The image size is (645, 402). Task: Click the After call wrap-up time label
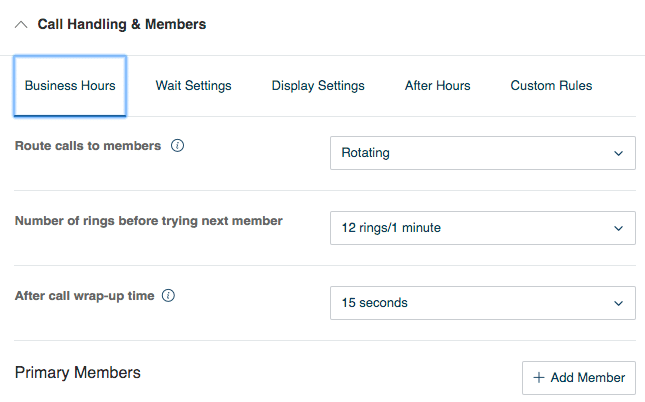84,296
